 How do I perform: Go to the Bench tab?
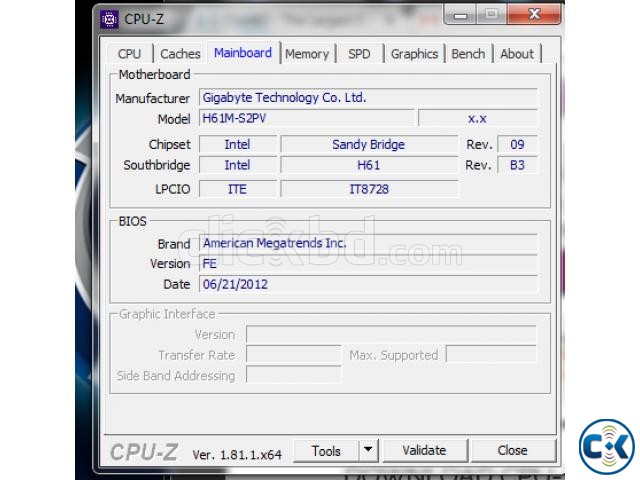(x=468, y=54)
